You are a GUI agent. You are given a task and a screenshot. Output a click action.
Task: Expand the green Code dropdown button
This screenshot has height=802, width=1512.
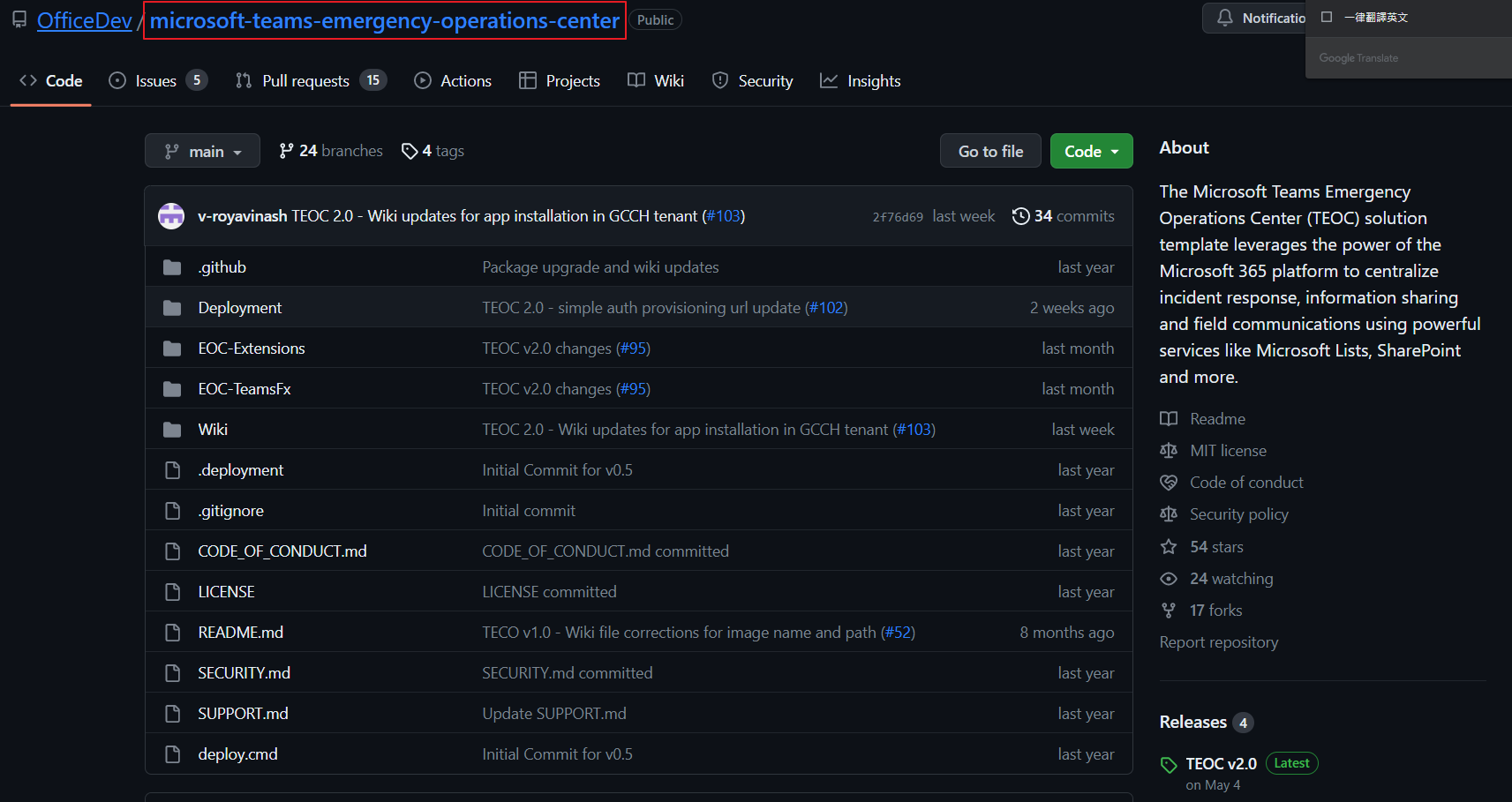tap(1092, 151)
